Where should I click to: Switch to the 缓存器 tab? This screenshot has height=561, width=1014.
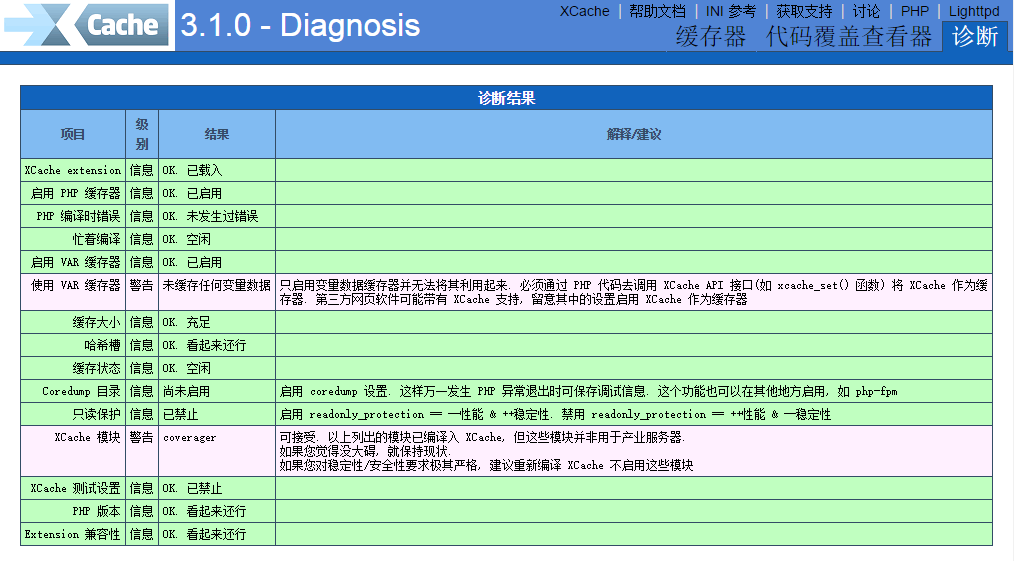(710, 37)
